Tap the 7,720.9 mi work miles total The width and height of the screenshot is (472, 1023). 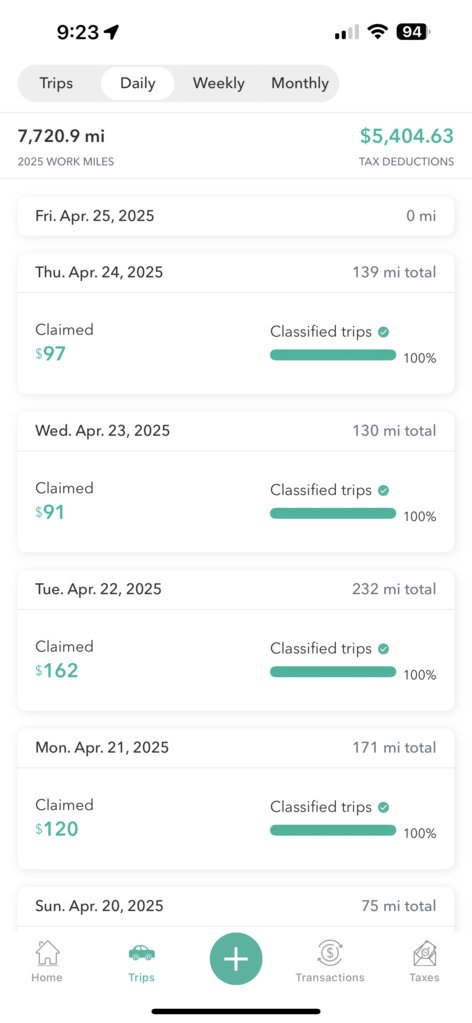tap(61, 136)
